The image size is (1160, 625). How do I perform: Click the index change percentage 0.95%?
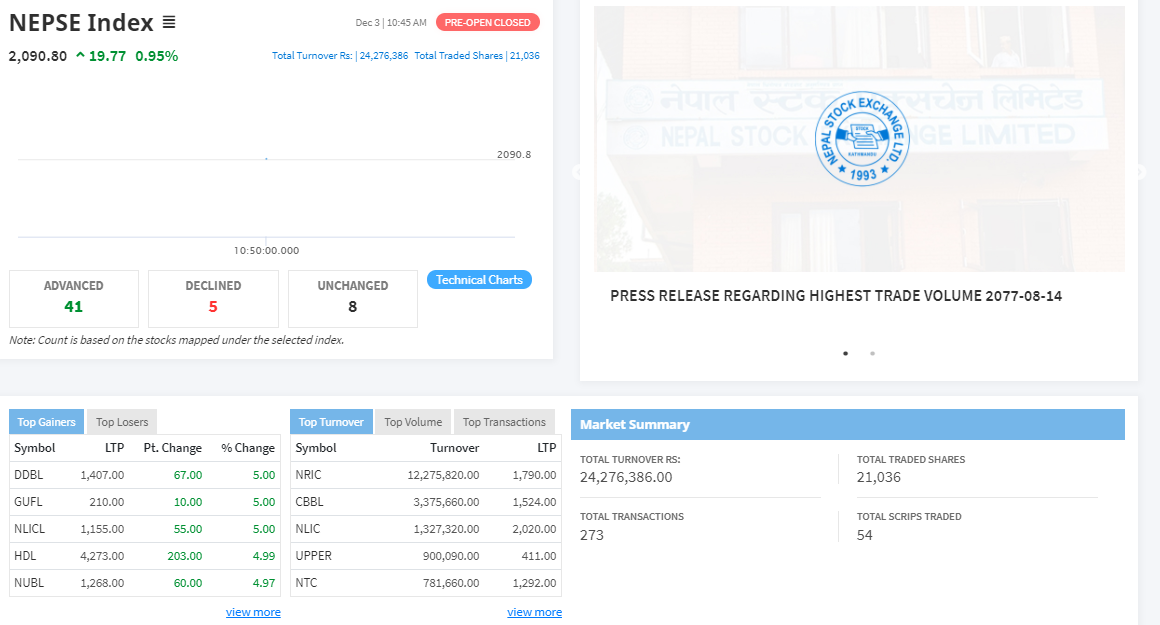157,56
